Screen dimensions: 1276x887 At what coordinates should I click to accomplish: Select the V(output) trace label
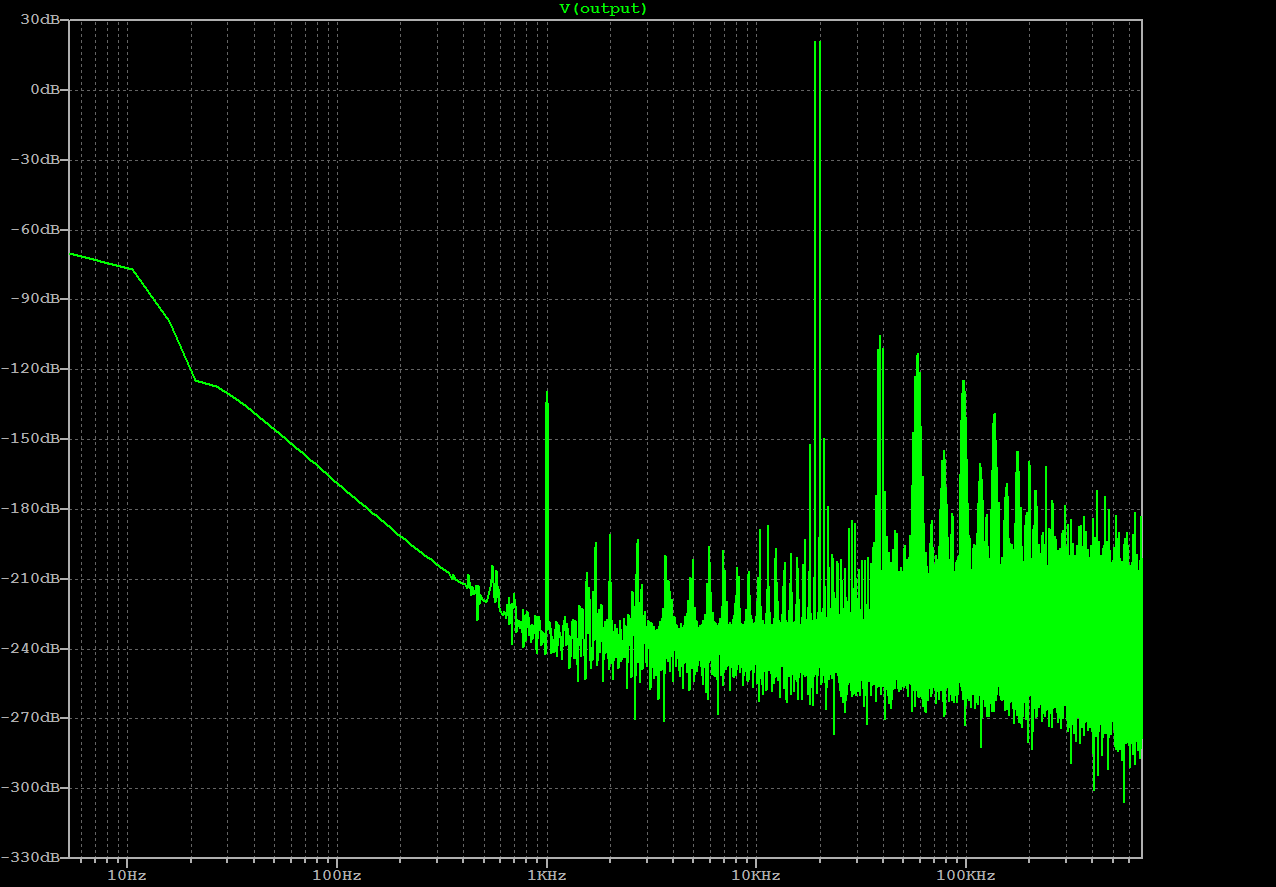[x=603, y=9]
